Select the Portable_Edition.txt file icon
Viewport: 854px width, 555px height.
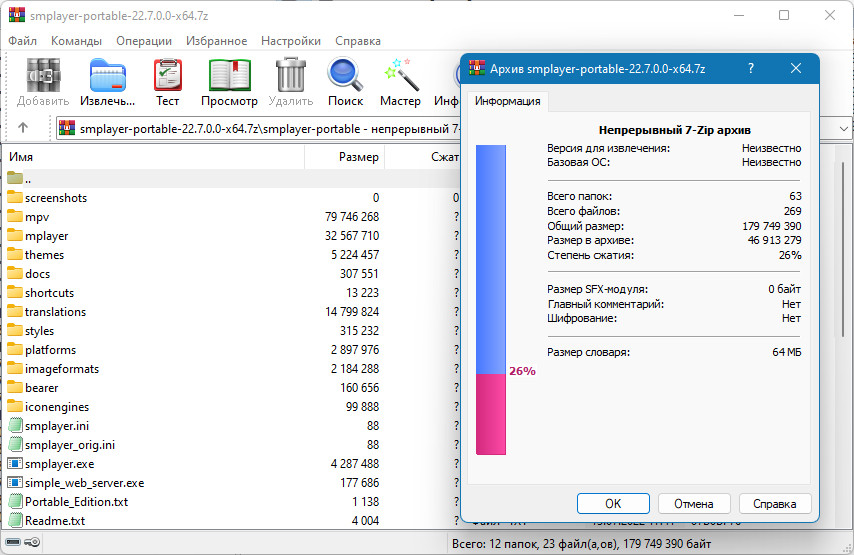click(15, 502)
